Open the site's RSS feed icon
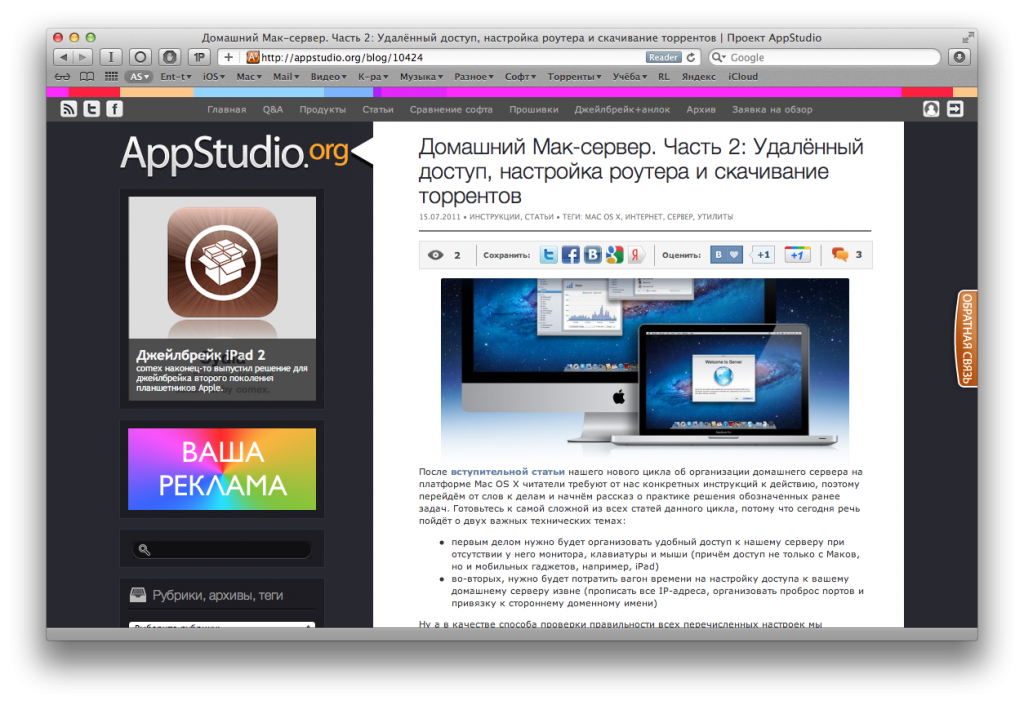 pos(69,109)
